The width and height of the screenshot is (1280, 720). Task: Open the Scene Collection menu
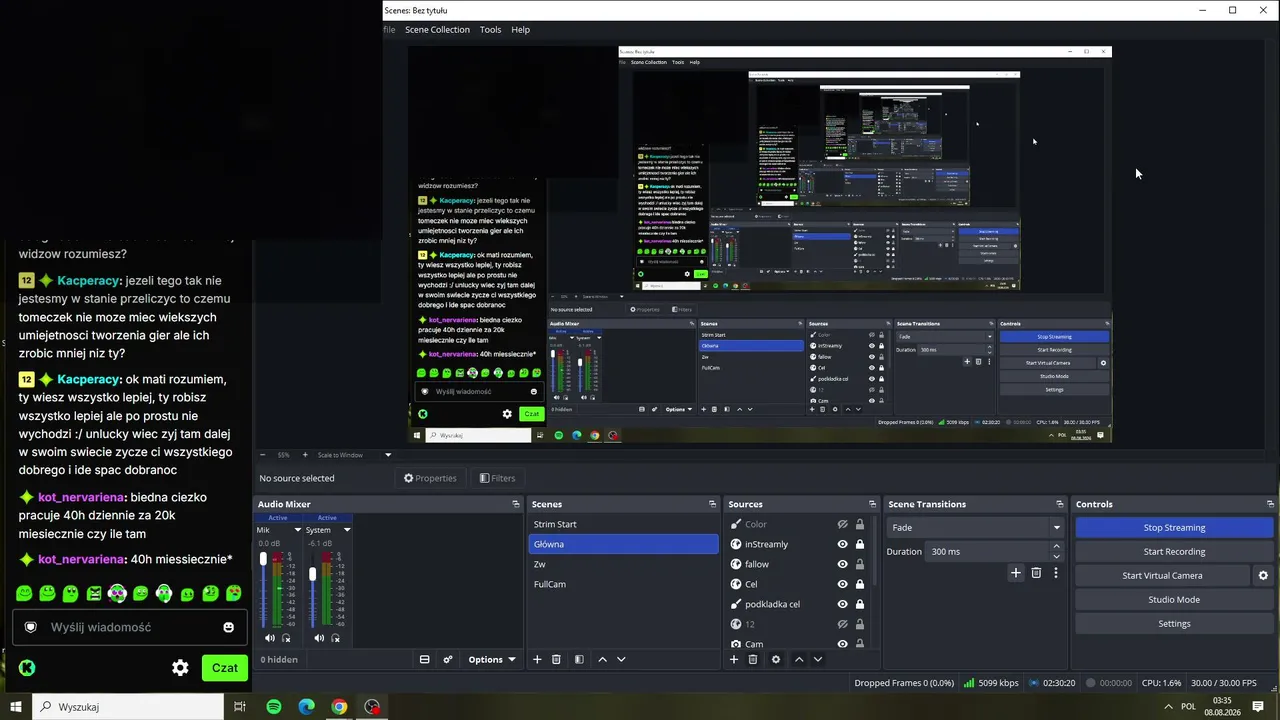[437, 30]
